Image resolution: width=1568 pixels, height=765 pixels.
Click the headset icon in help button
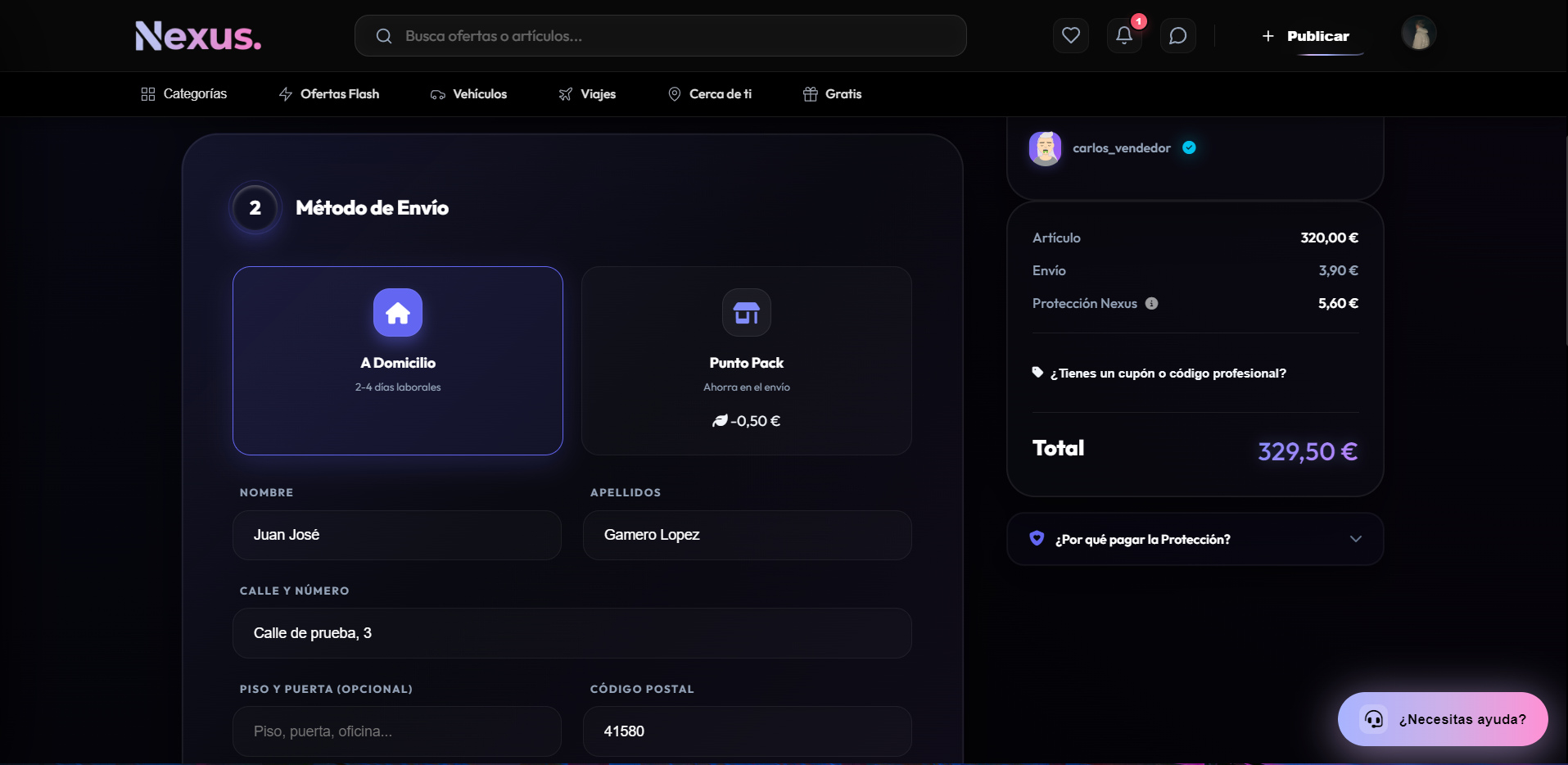pyautogui.click(x=1374, y=719)
